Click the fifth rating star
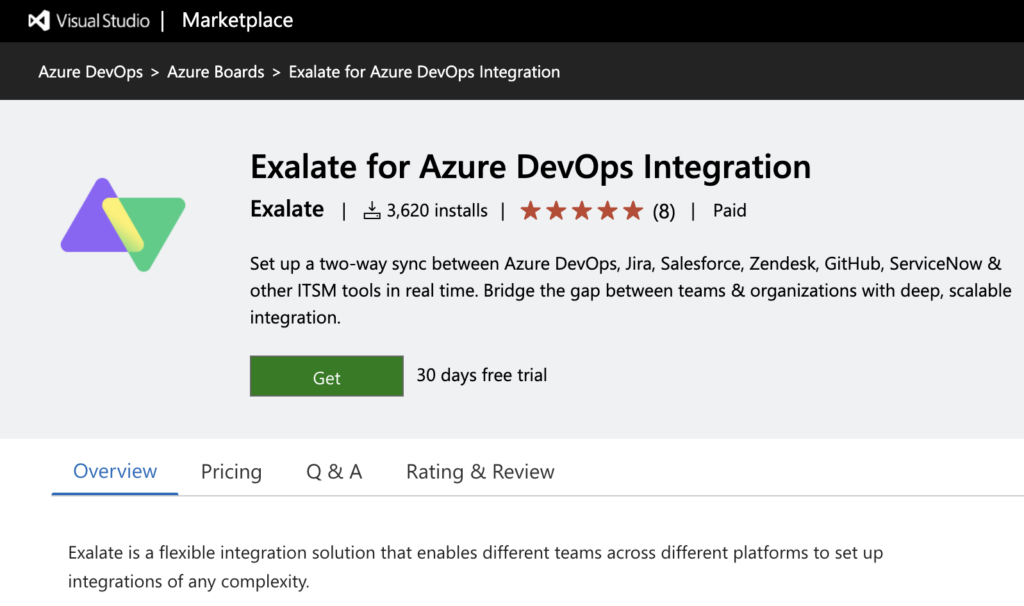 pyautogui.click(x=633, y=210)
